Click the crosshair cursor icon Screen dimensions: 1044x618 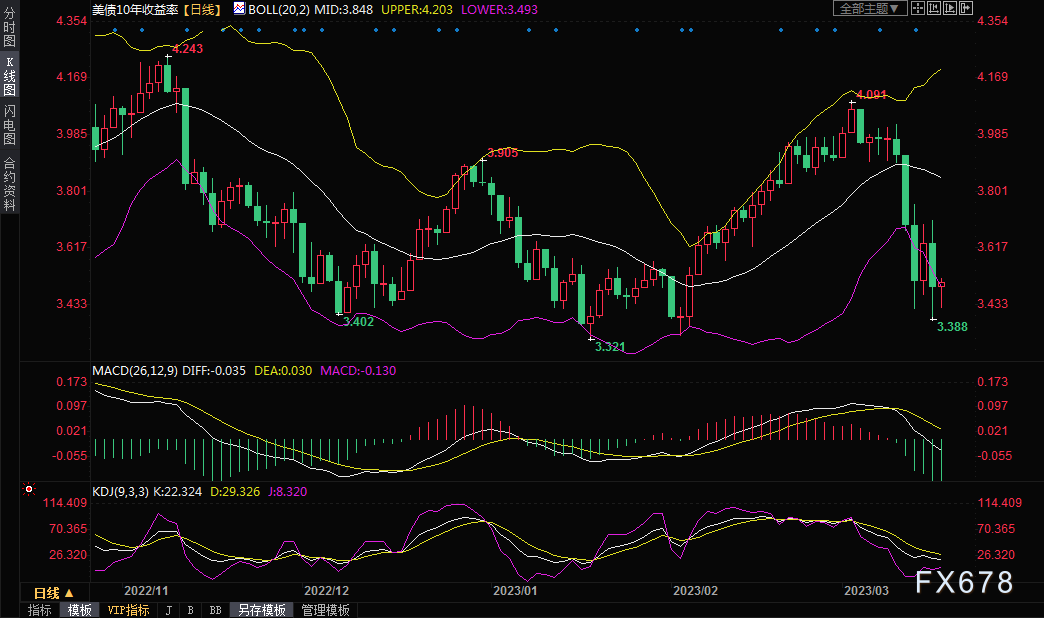pos(918,8)
